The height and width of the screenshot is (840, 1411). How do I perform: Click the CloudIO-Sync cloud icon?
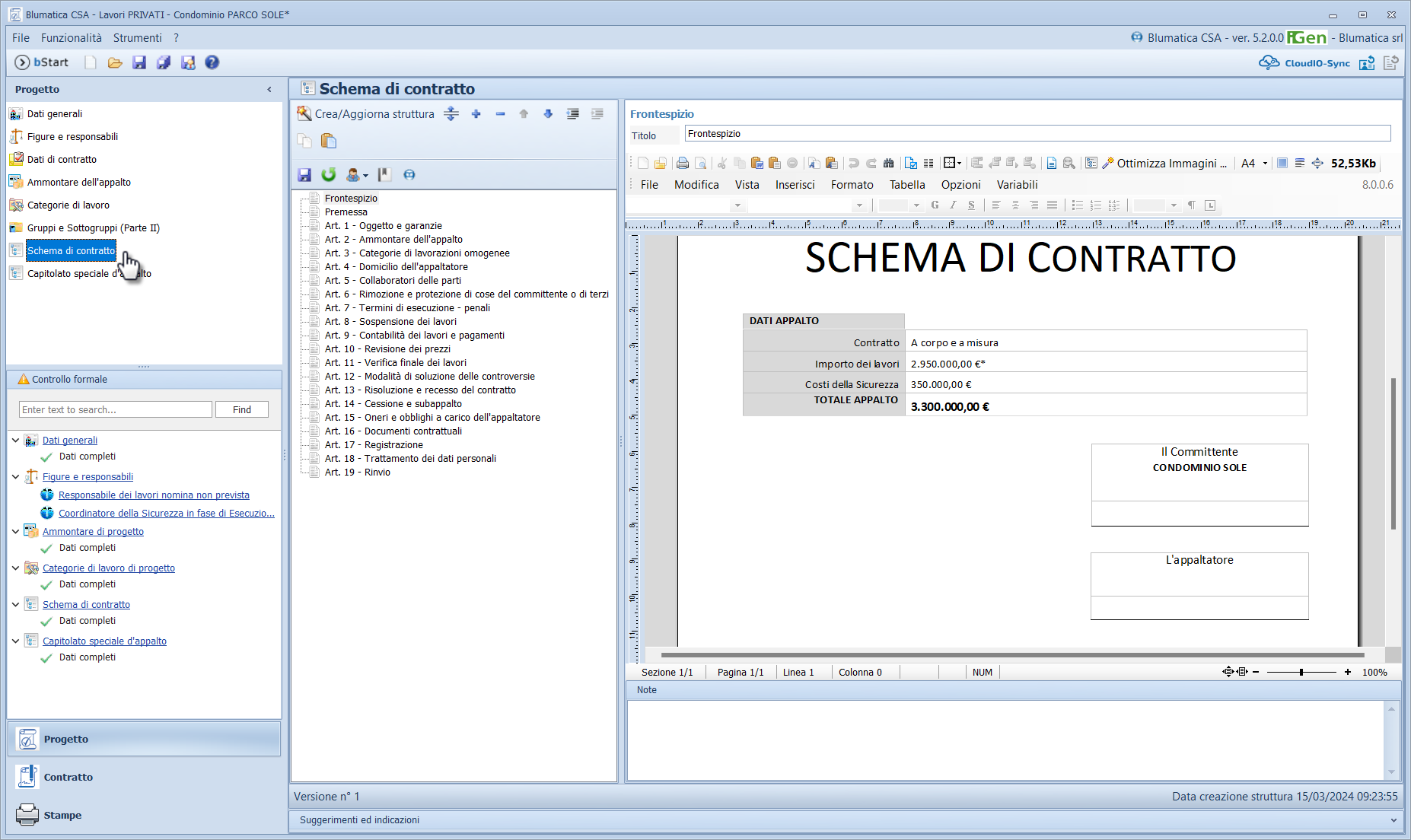click(x=1269, y=63)
